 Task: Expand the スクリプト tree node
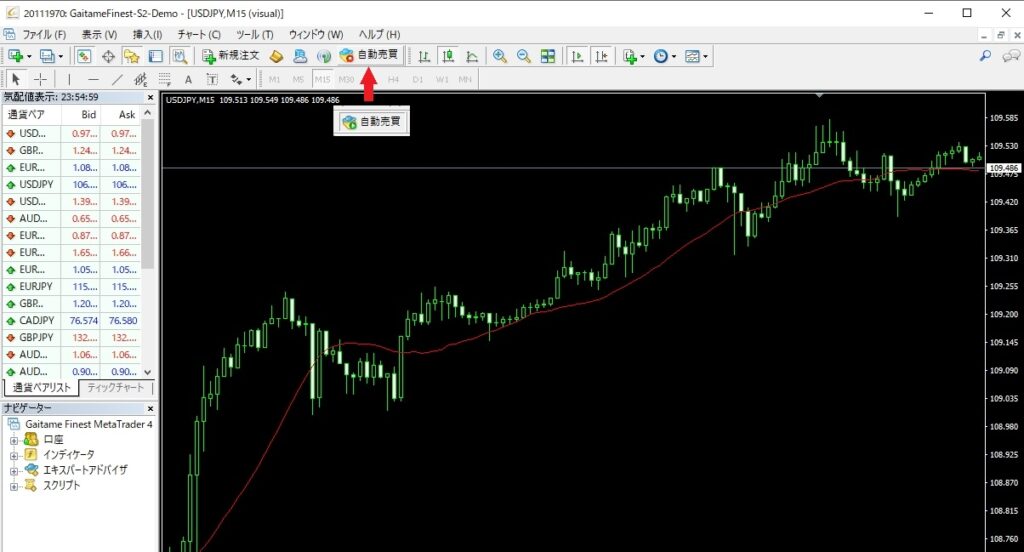click(x=14, y=487)
